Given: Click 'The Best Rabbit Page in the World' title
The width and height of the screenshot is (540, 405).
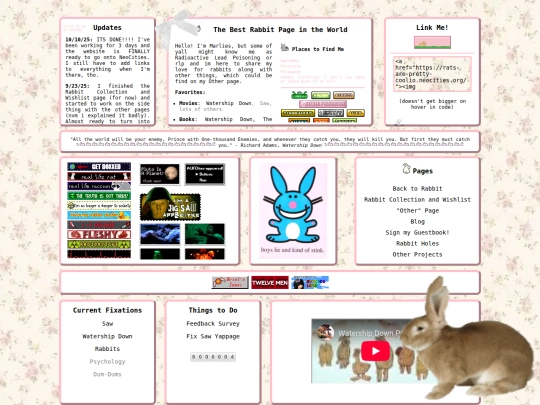Looking at the screenshot, I should pos(280,30).
